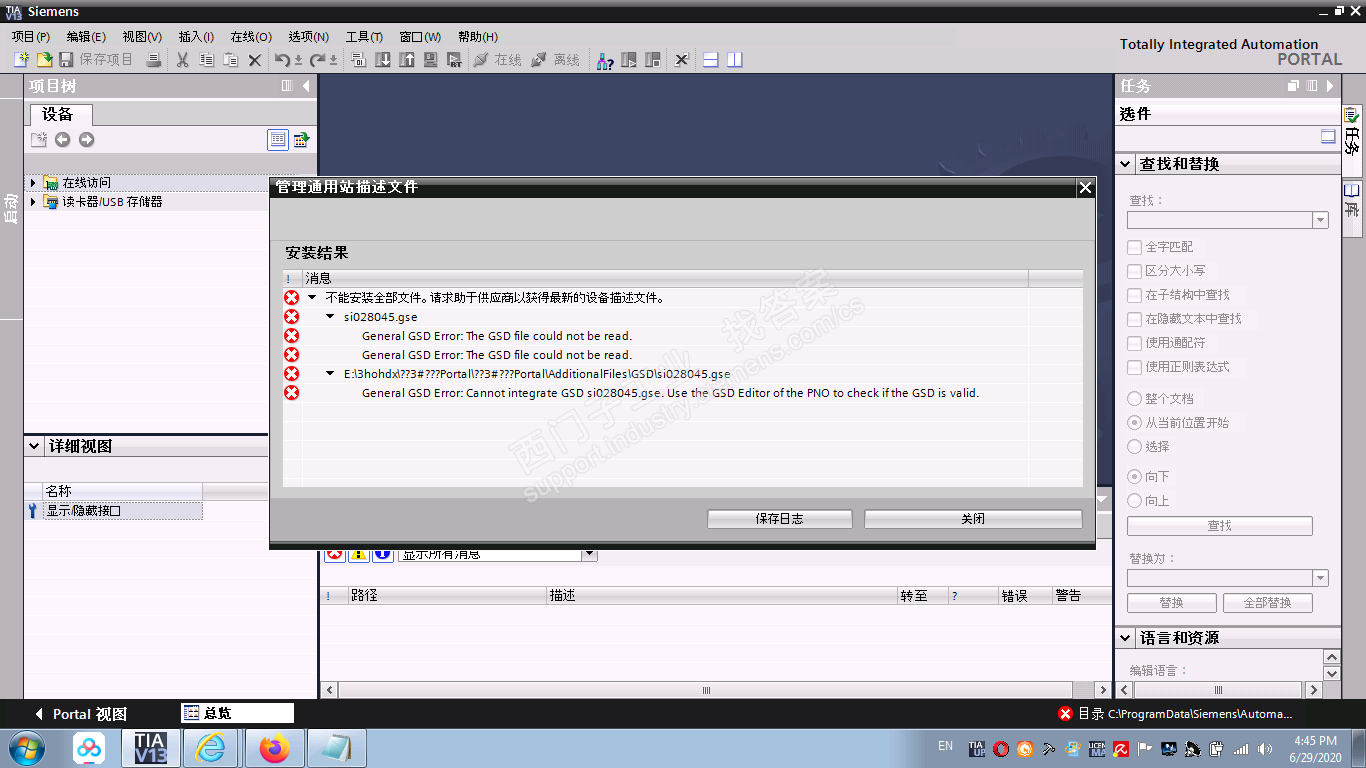This screenshot has width=1366, height=768.
Task: Collapse the 不能安装全部文件 message row
Action: point(312,298)
